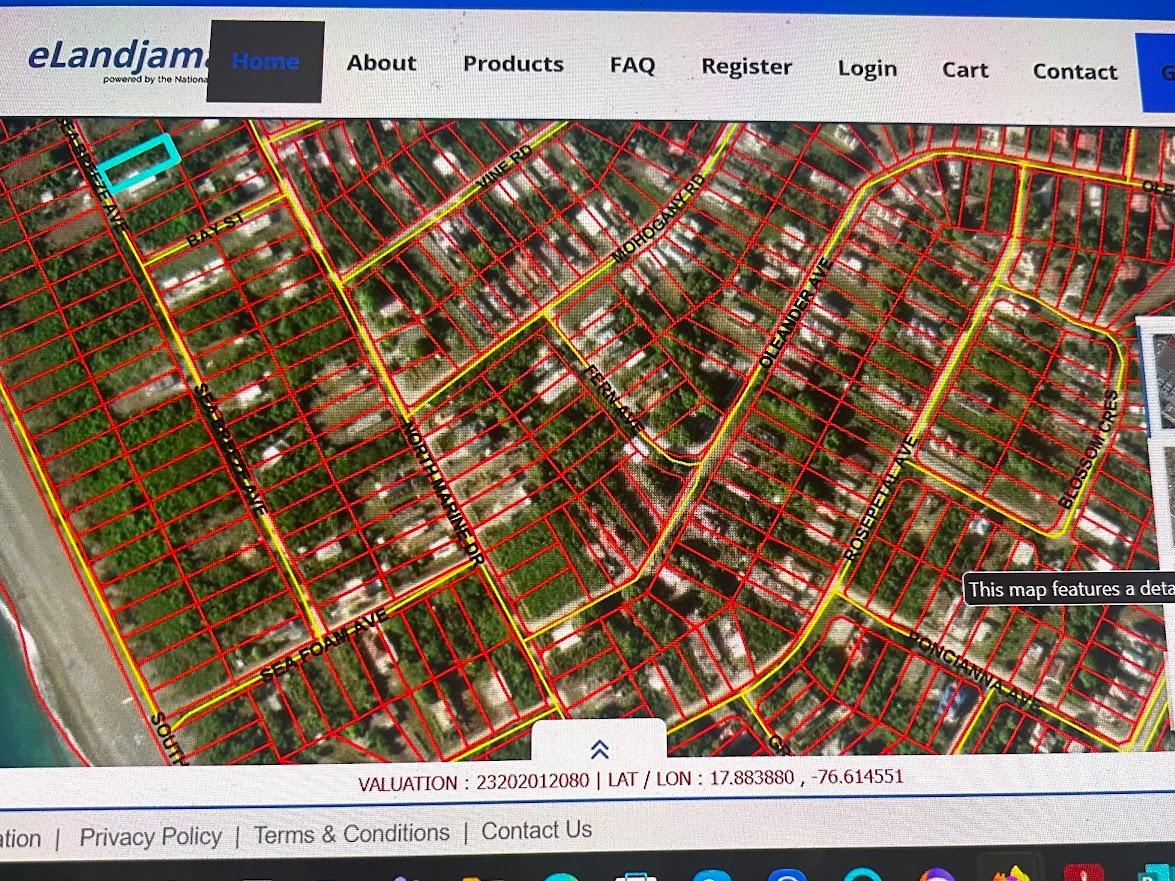
Task: Click the OLEANDER AVE label on the map
Action: [x=796, y=312]
